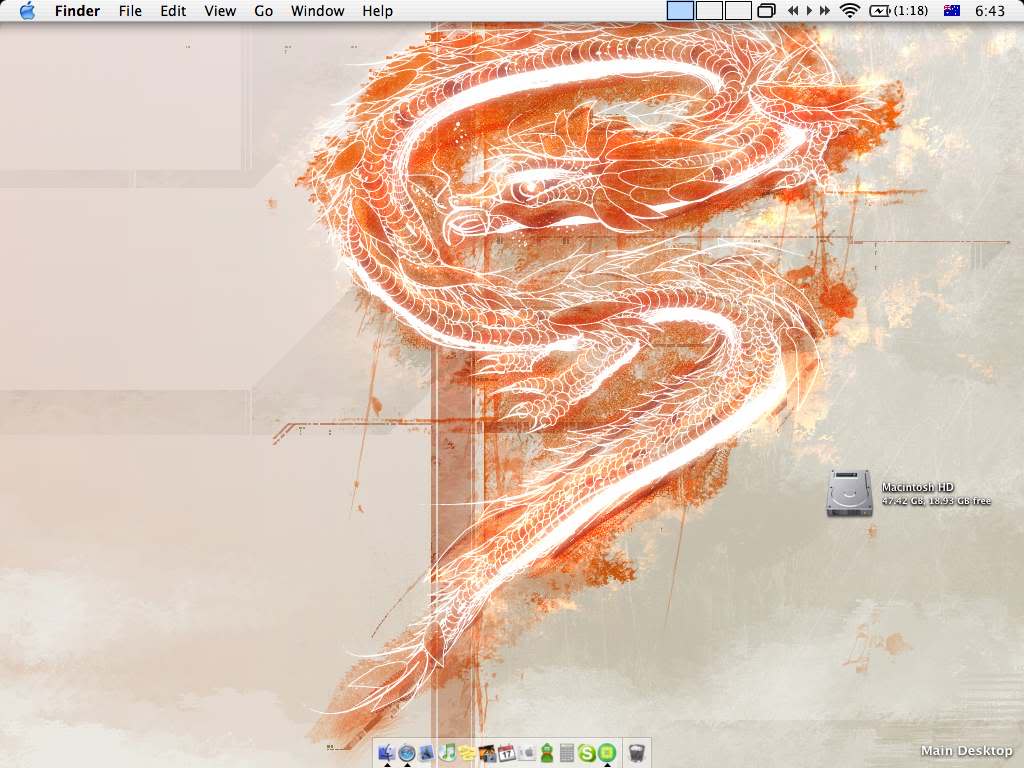Click the play control in the menu bar
This screenshot has width=1024, height=768.
point(809,10)
